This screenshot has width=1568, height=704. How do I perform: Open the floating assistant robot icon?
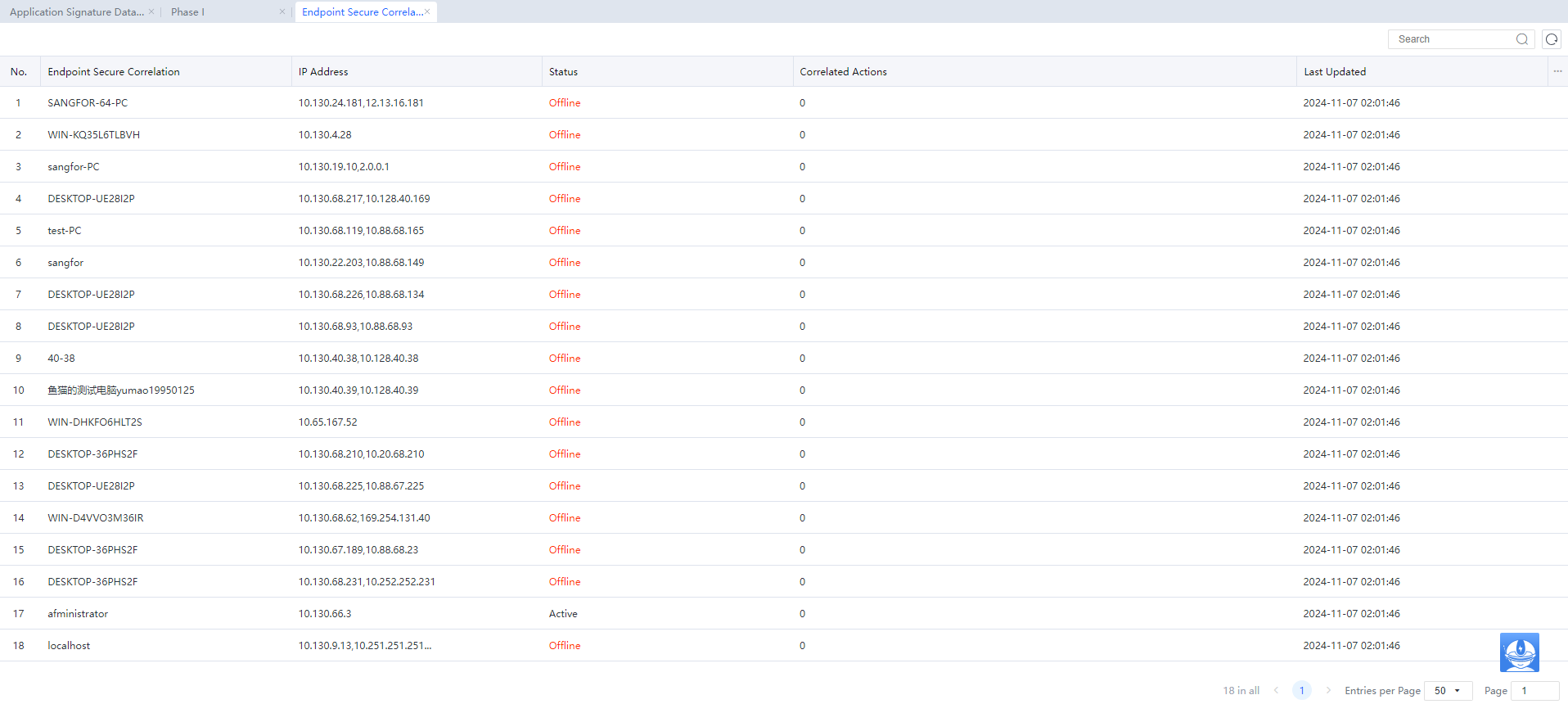1519,652
